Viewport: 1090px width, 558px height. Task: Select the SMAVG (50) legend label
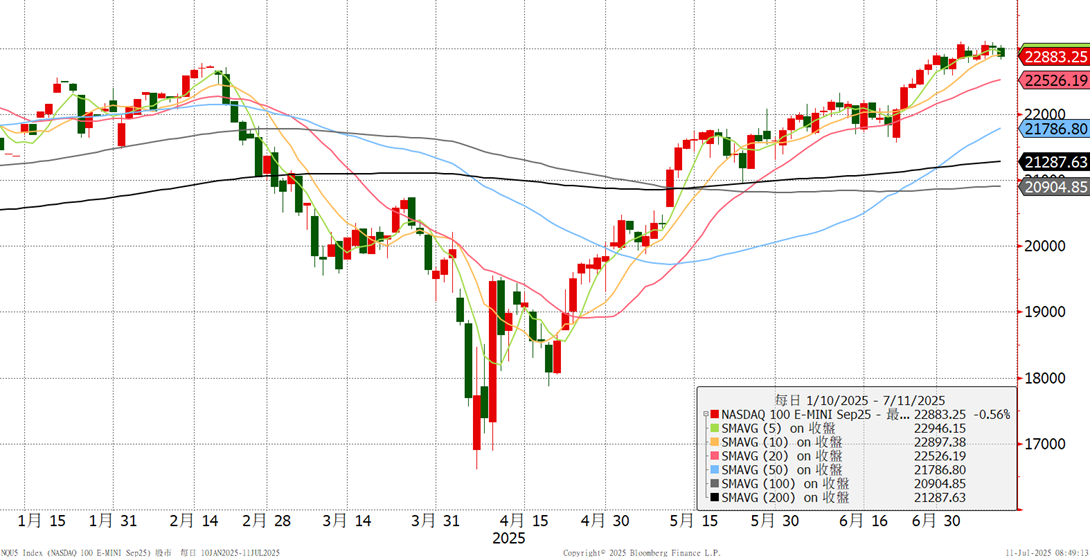(x=781, y=470)
